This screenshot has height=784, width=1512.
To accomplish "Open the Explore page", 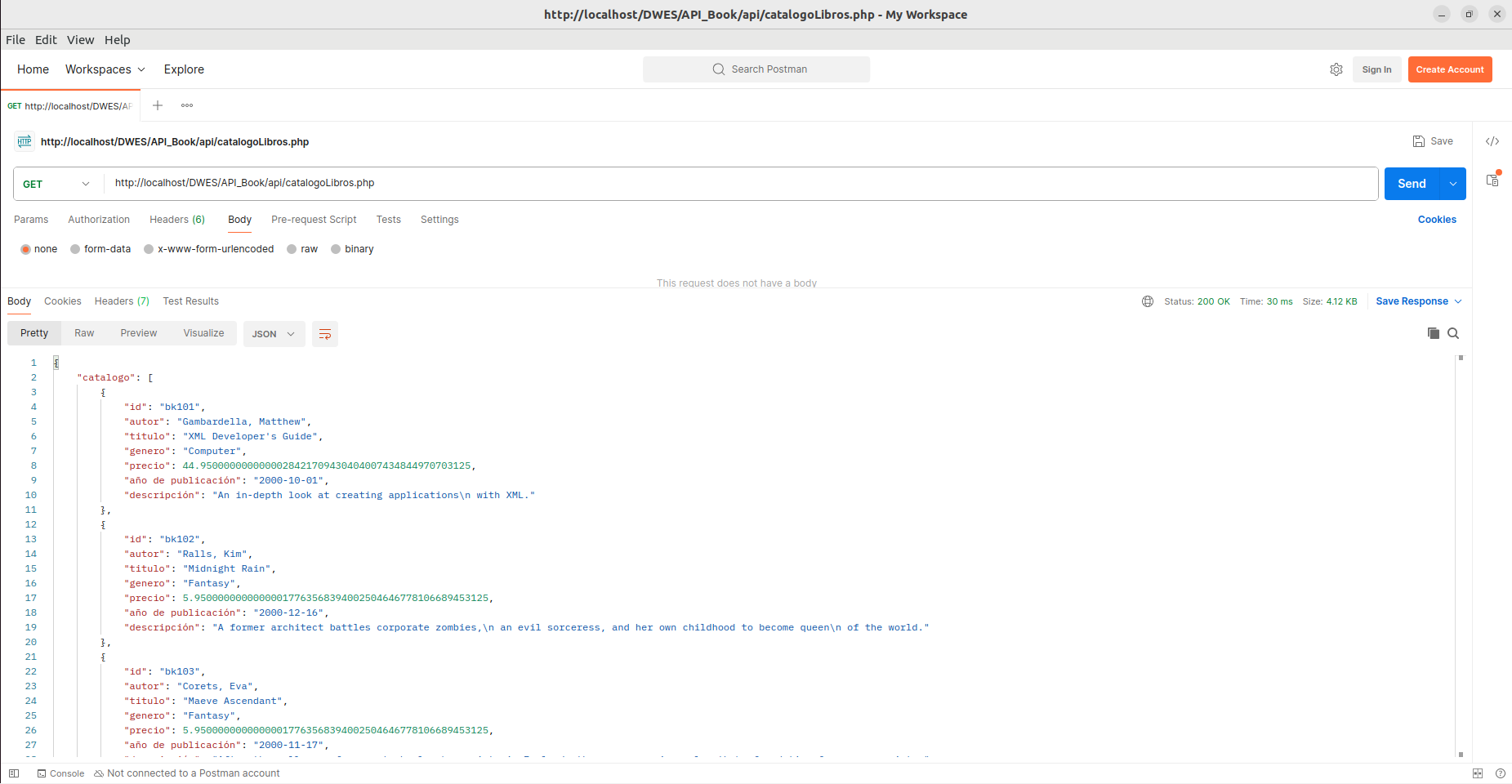I will click(184, 69).
